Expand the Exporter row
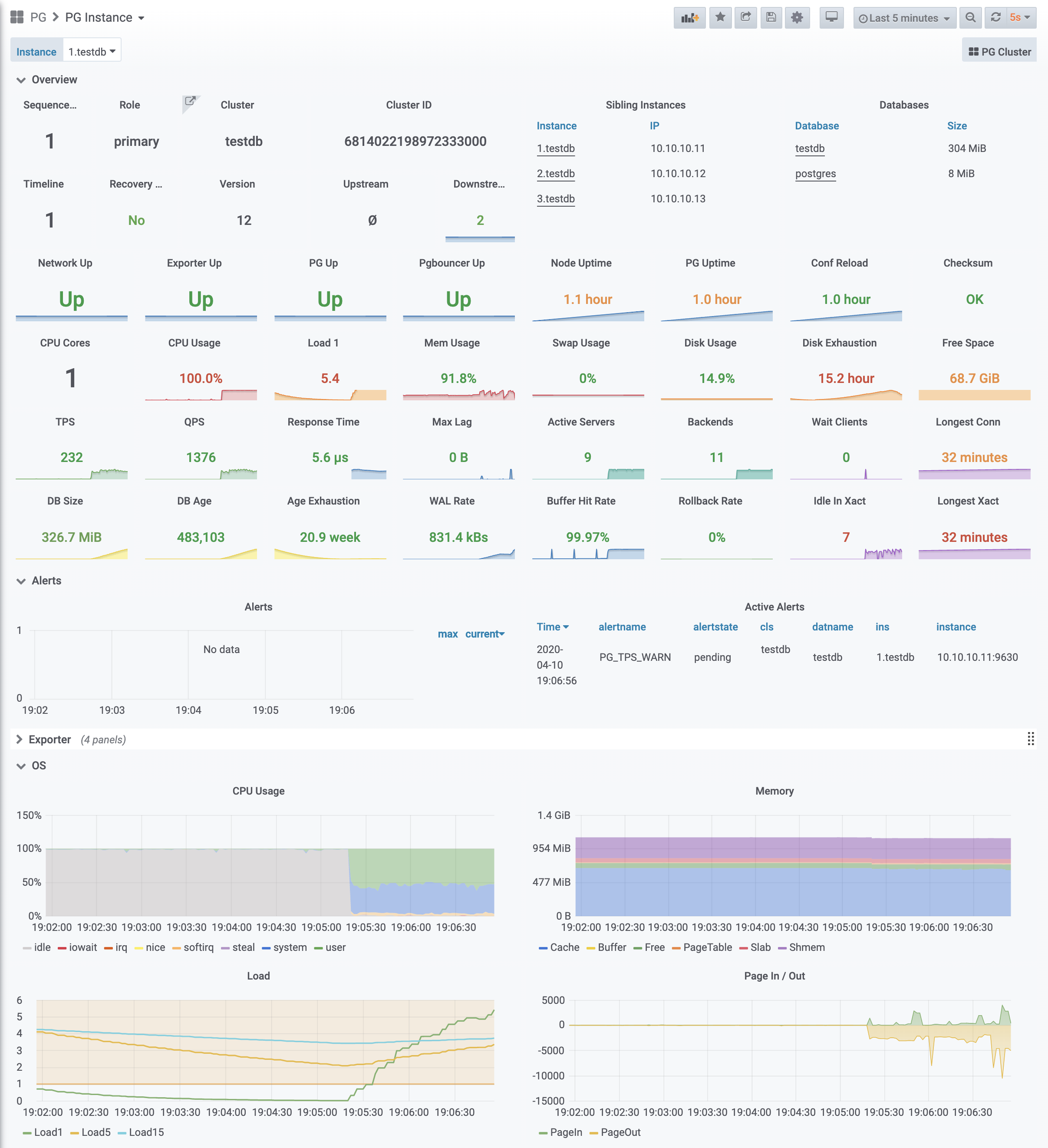 pos(49,739)
